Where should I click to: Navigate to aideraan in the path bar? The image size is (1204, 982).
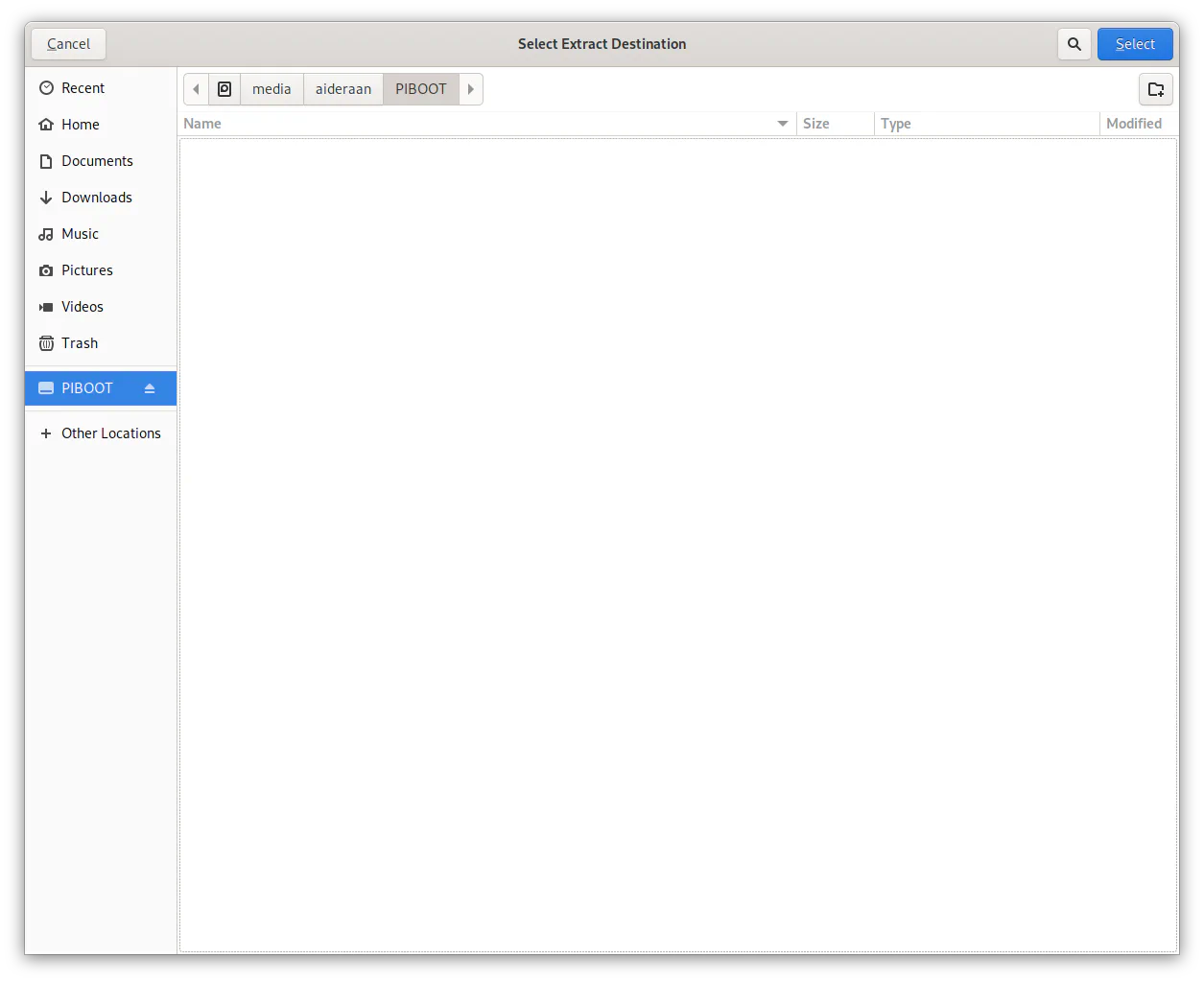pyautogui.click(x=343, y=89)
